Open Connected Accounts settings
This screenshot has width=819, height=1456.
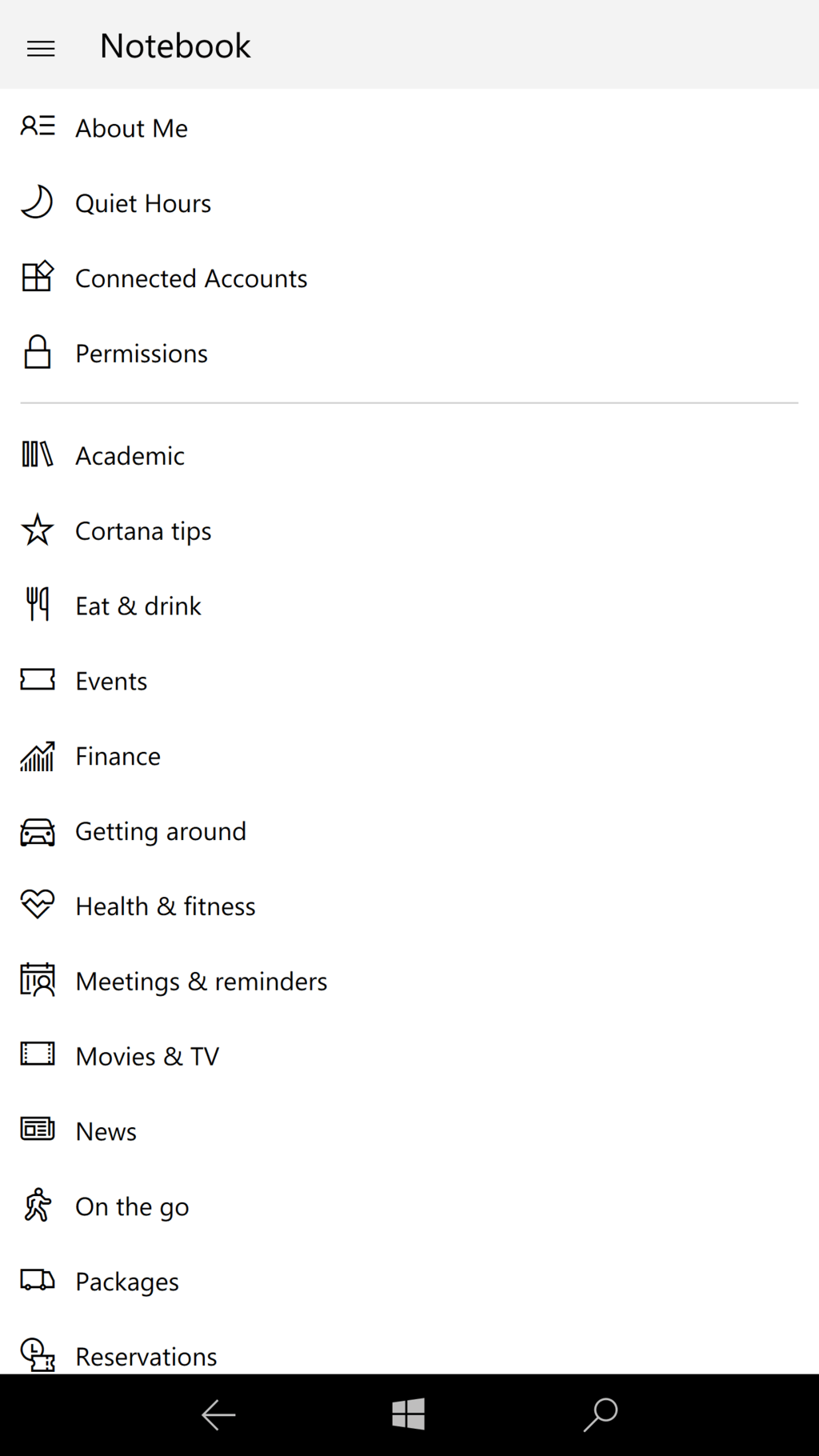tap(191, 278)
